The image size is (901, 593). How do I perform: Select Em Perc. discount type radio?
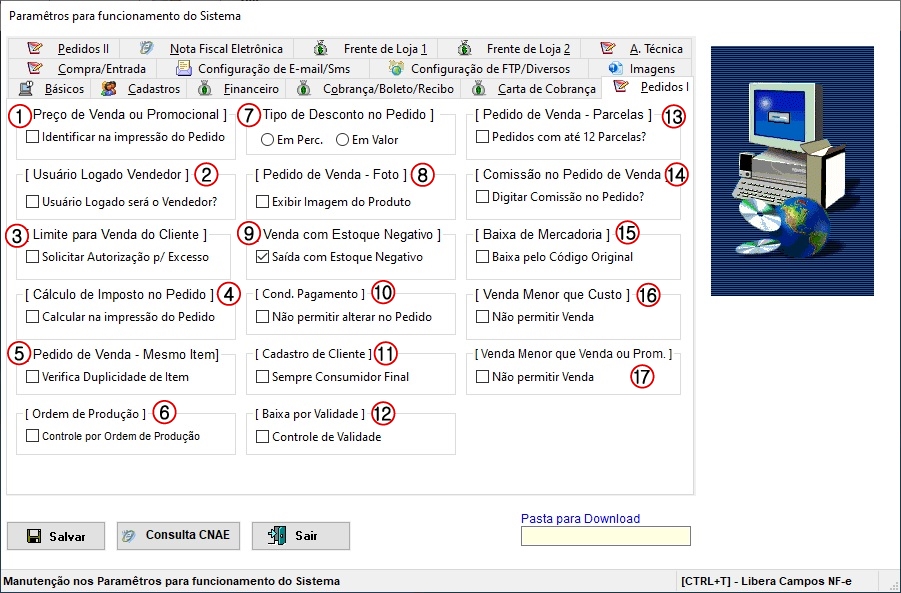[268, 140]
